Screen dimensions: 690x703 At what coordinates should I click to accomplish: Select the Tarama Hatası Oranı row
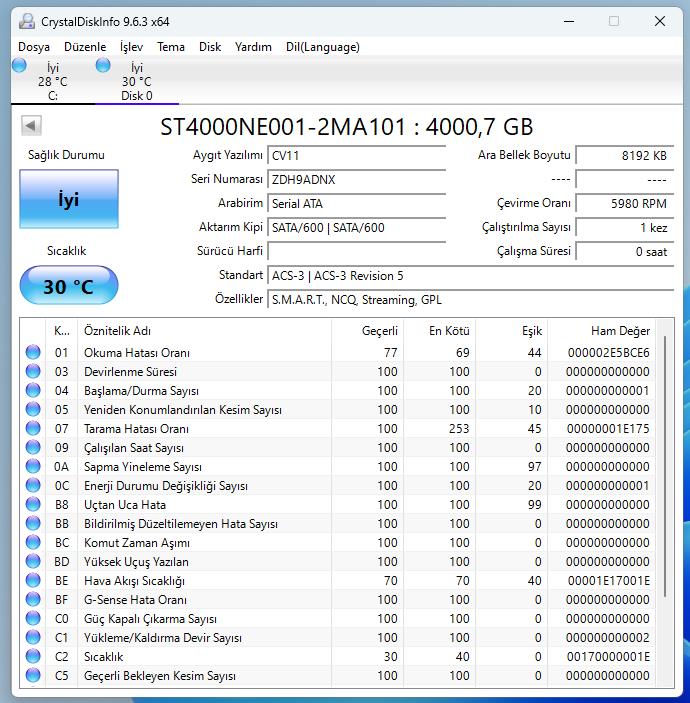point(338,428)
